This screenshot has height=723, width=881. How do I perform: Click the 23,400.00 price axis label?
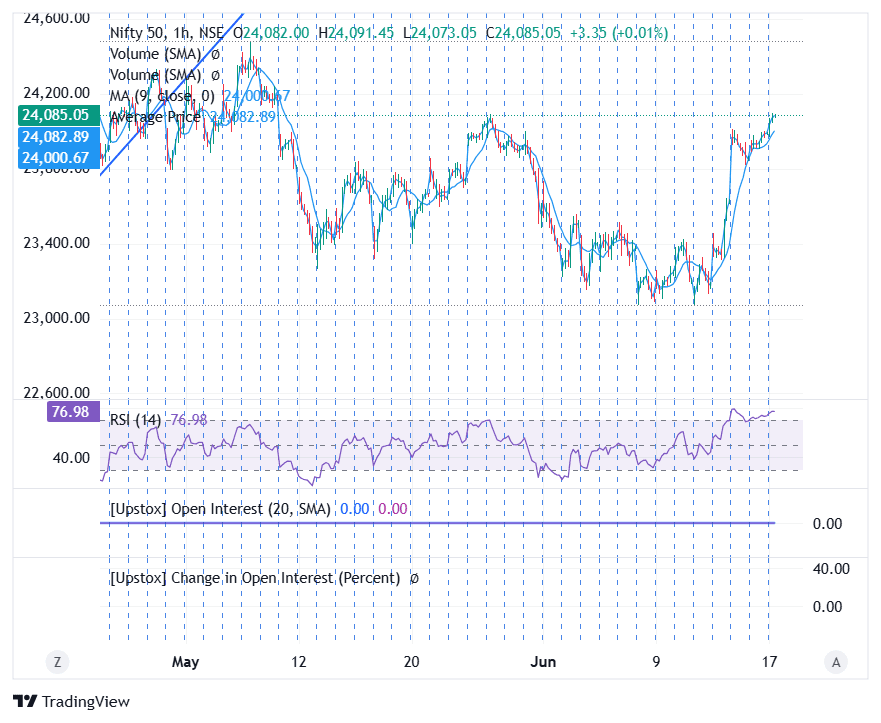tap(56, 243)
